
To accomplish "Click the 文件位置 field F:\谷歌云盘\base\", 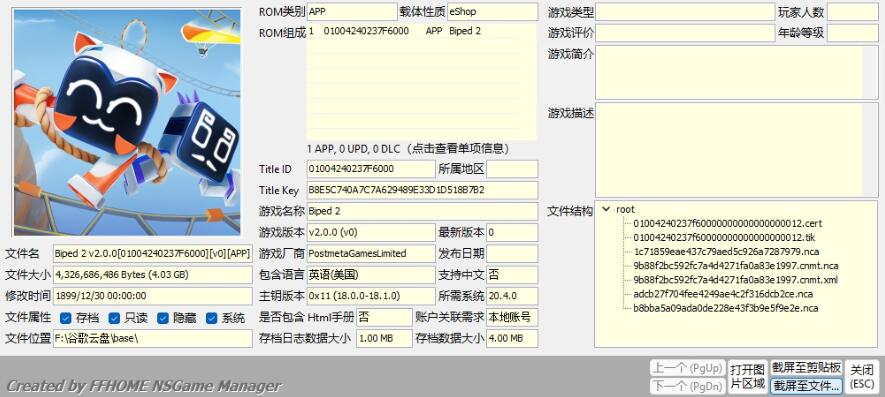I will coord(153,338).
